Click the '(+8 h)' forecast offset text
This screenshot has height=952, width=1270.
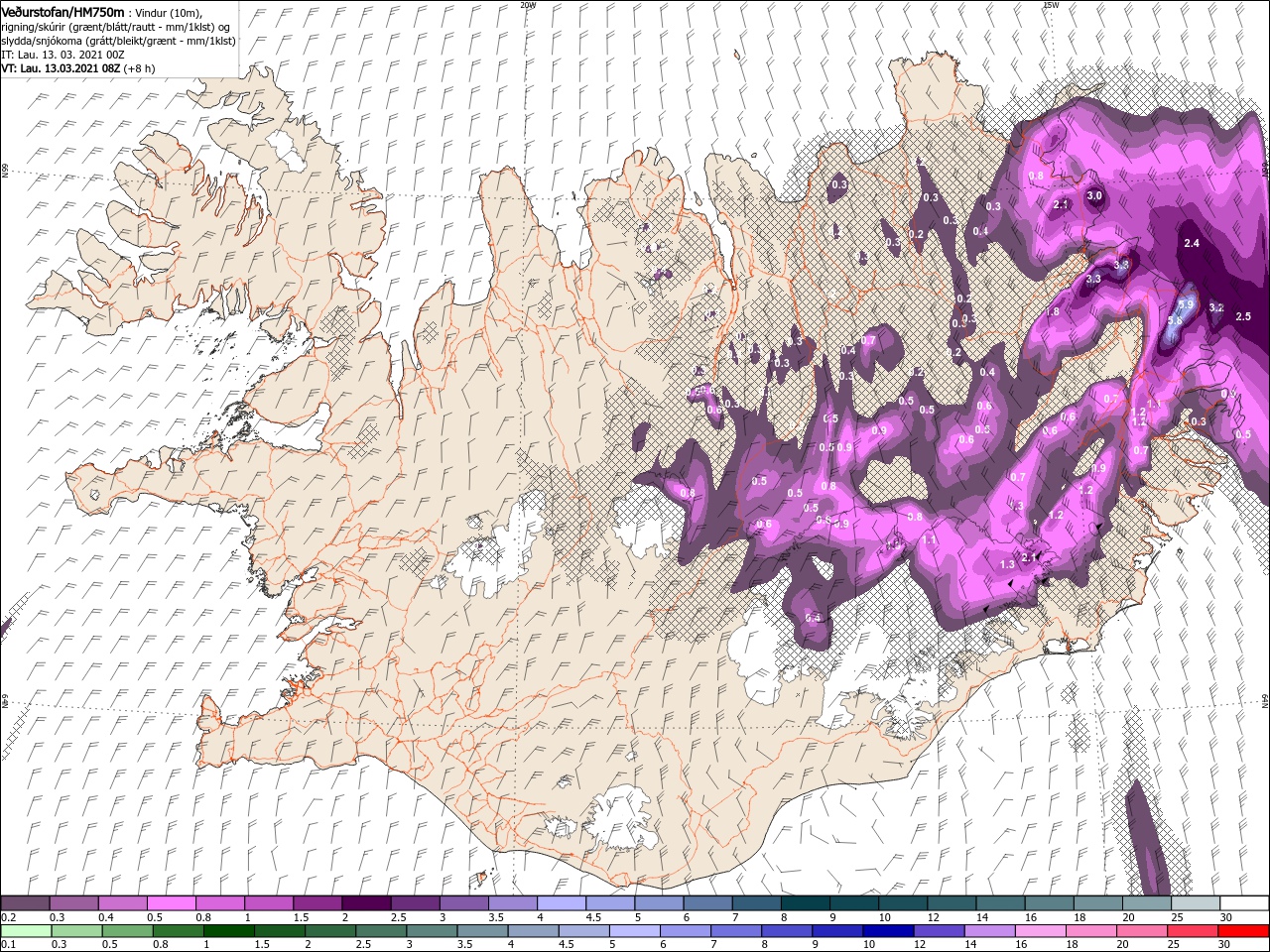tap(139, 68)
